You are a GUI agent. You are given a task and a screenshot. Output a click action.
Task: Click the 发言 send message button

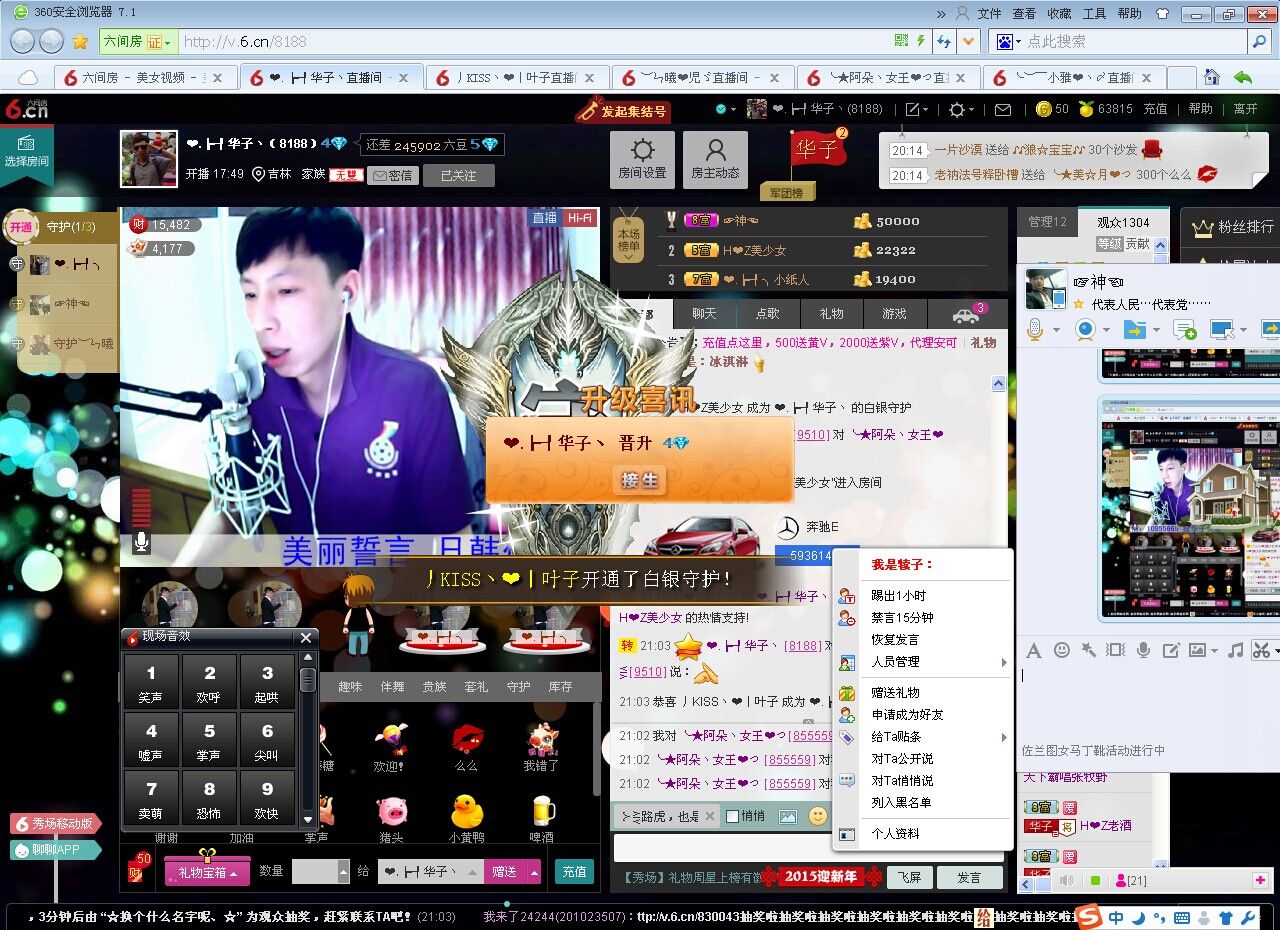pyautogui.click(x=970, y=877)
